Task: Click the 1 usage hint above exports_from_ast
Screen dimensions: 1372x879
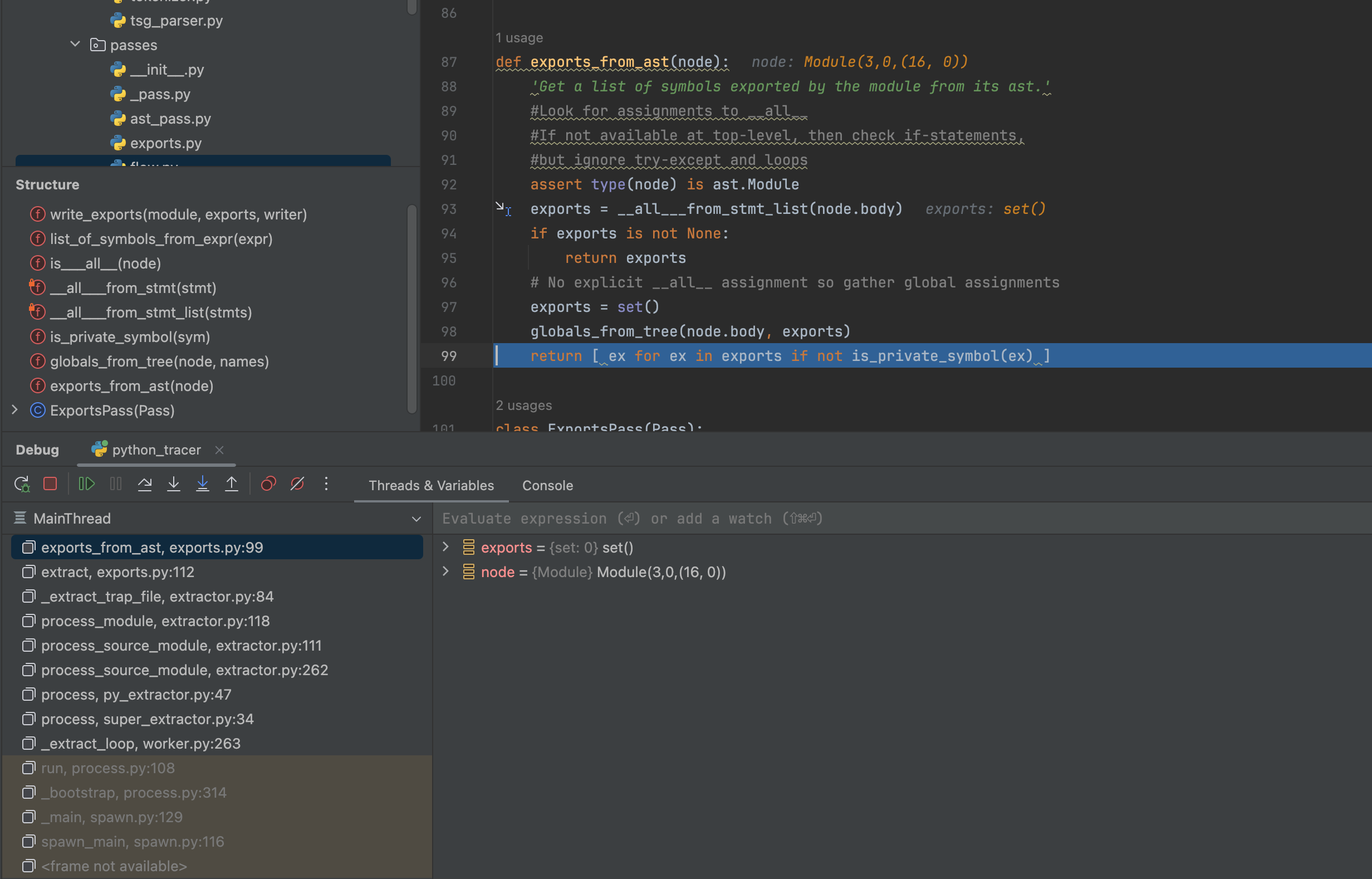Action: click(x=519, y=38)
